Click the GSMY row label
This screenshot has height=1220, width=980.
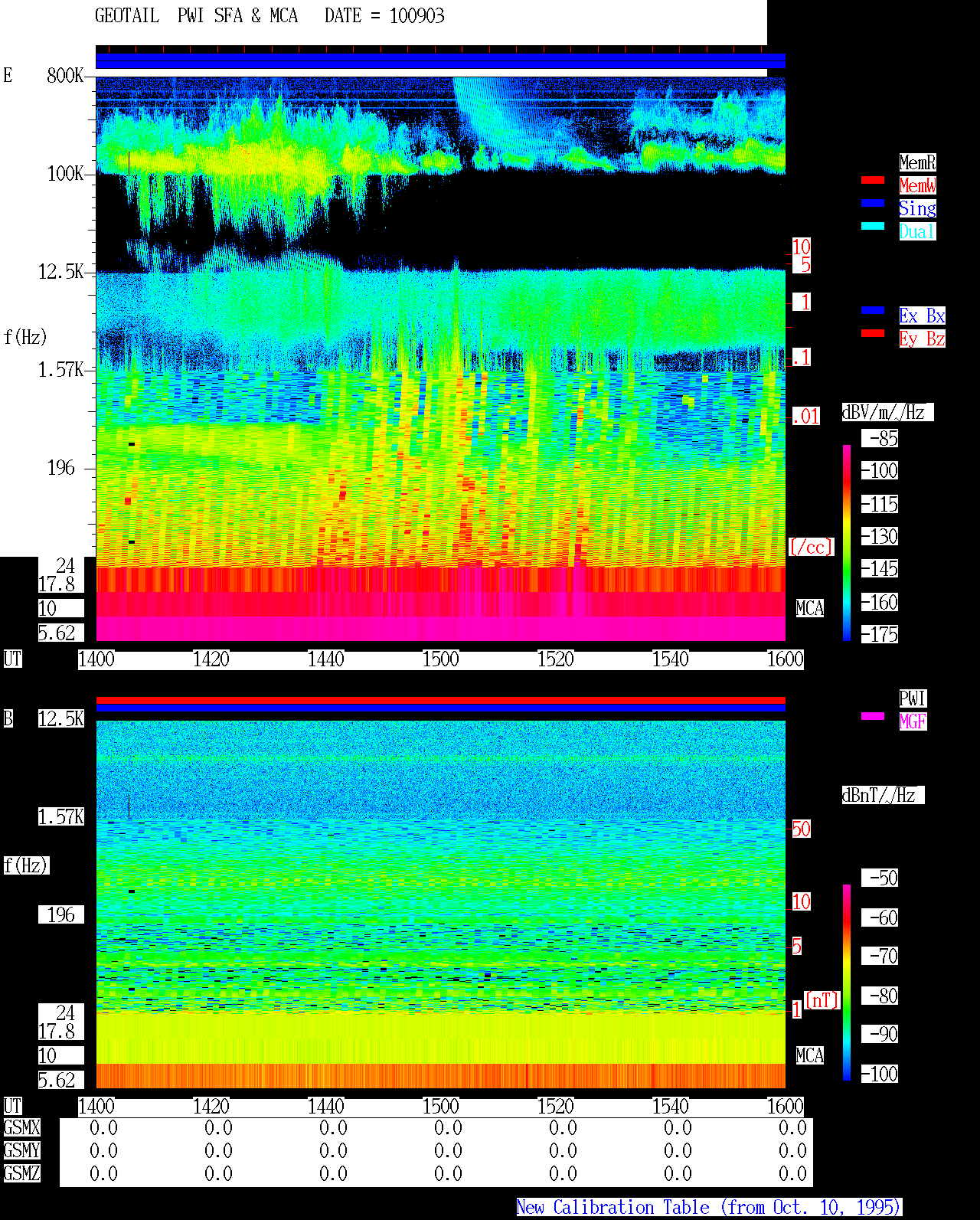tap(21, 1151)
